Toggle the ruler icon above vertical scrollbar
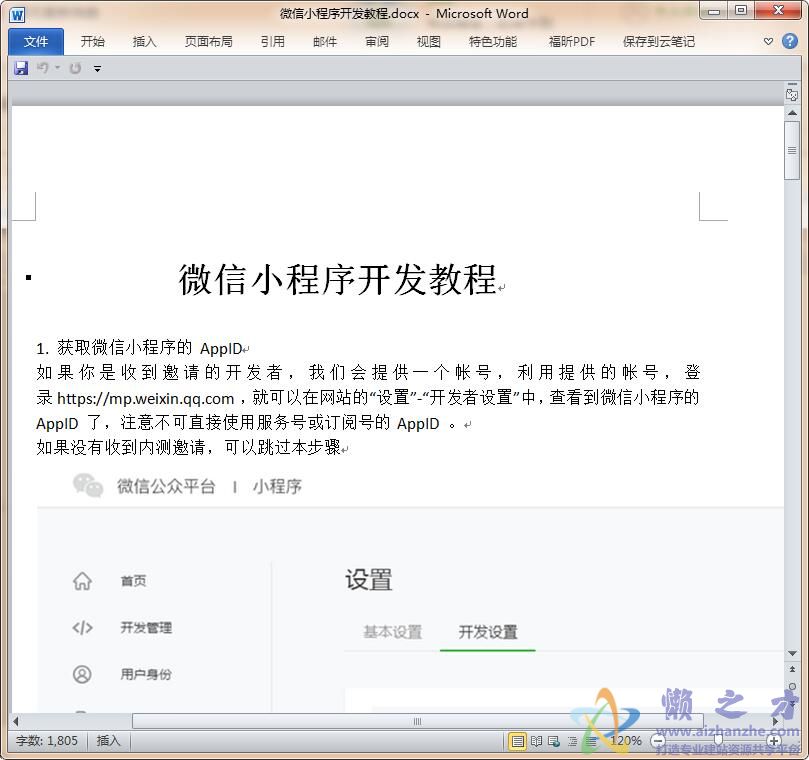 click(x=792, y=93)
